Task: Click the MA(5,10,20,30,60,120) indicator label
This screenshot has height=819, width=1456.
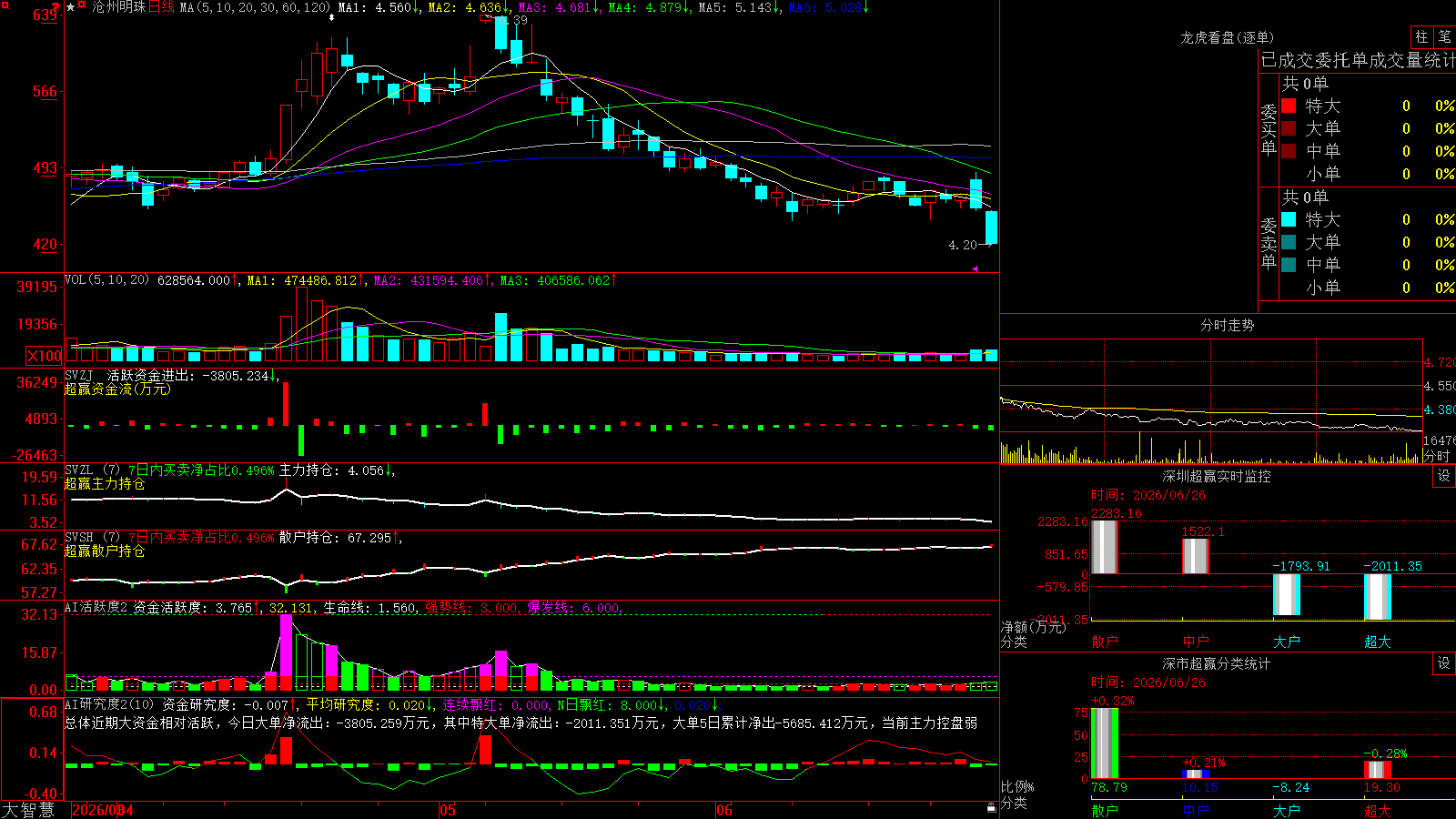Action: click(255, 7)
